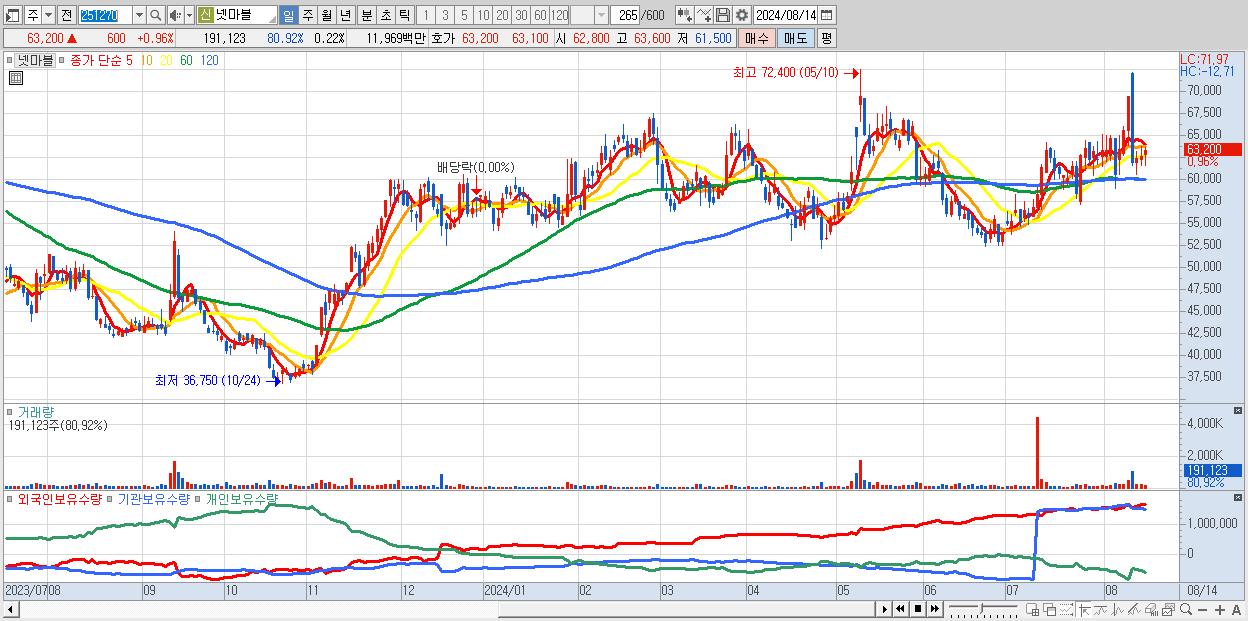Toggle the 넷마블 series marker checkbox

(x=10, y=60)
